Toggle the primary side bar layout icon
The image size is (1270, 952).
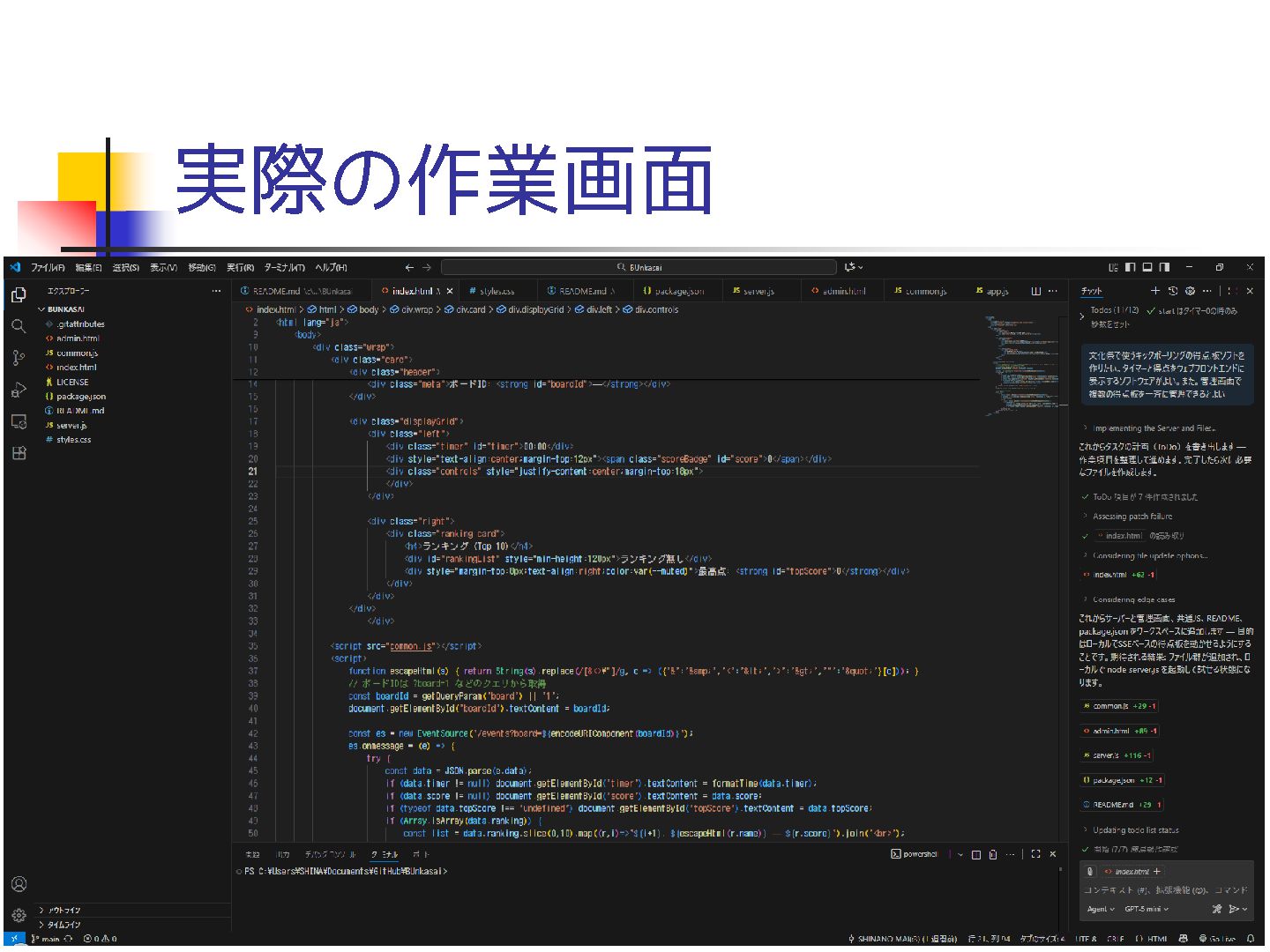coord(1131,267)
